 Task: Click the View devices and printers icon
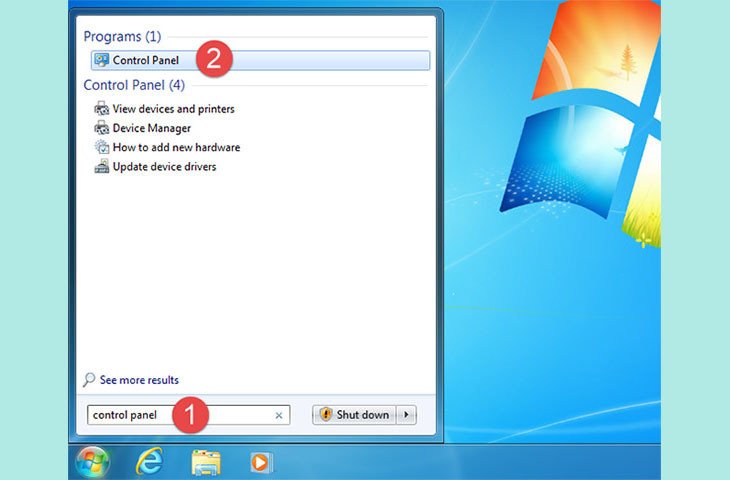coord(101,109)
